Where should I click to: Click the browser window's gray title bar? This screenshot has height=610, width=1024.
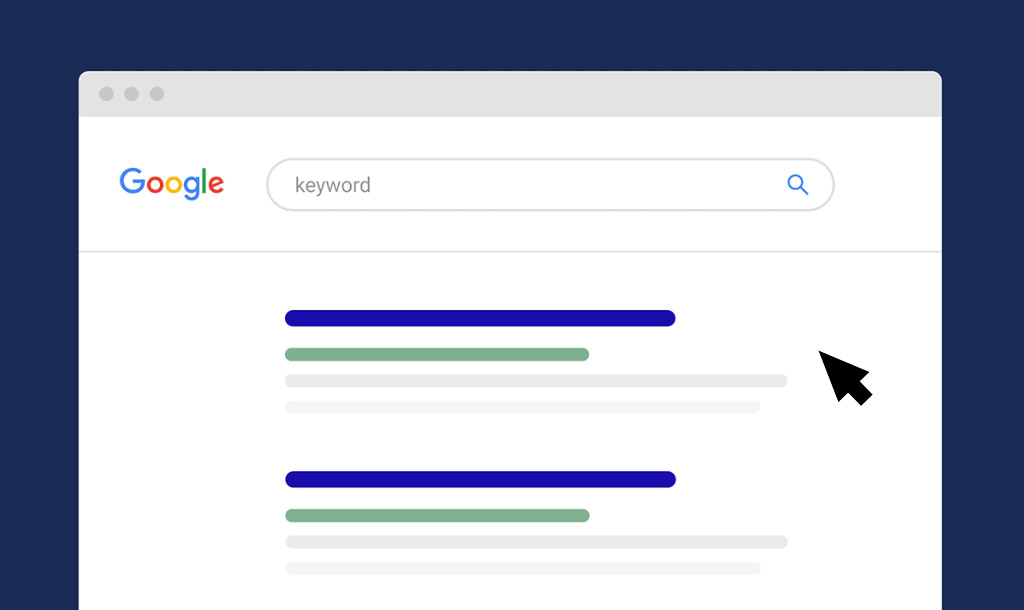click(x=540, y=94)
